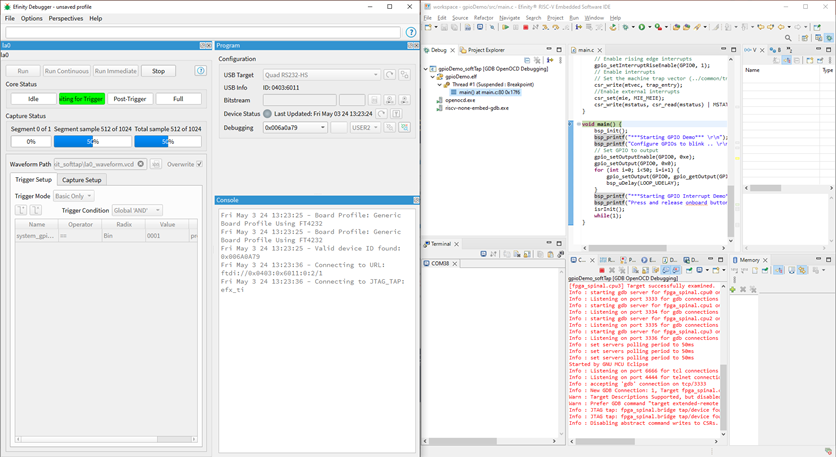This screenshot has height=457, width=836.
Task: Click Open a Terminal monitor icon in IDE toolbar
Action: pos(480,27)
